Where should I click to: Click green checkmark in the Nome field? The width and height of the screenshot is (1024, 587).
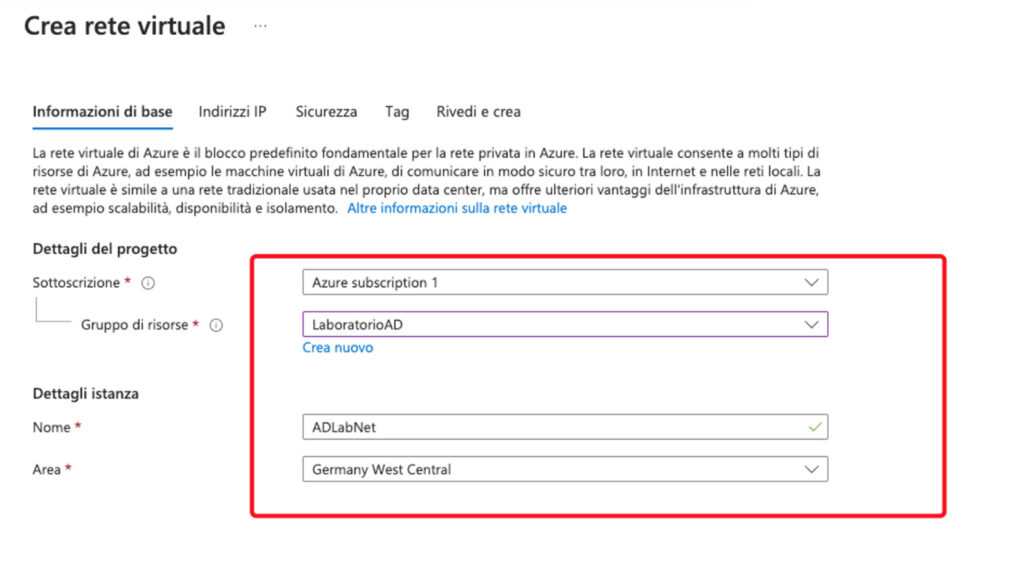click(814, 427)
